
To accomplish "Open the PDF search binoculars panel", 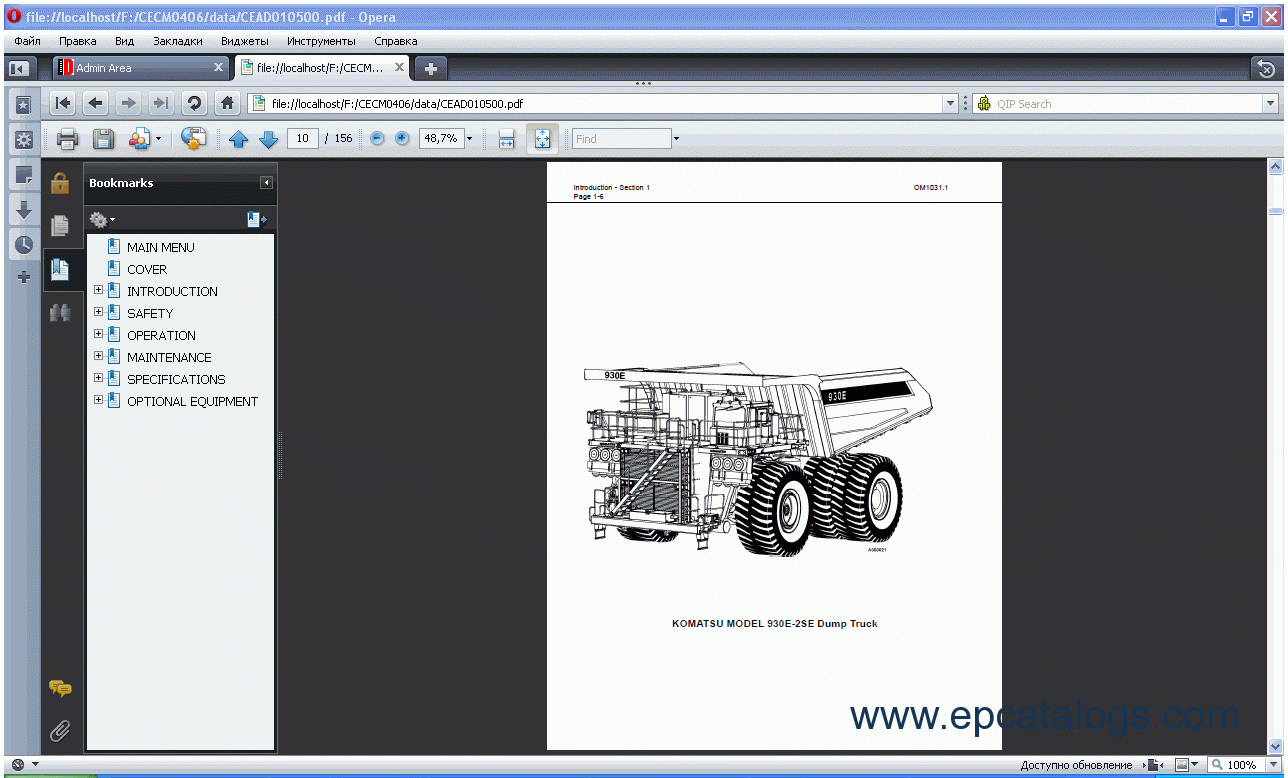I will click(60, 312).
